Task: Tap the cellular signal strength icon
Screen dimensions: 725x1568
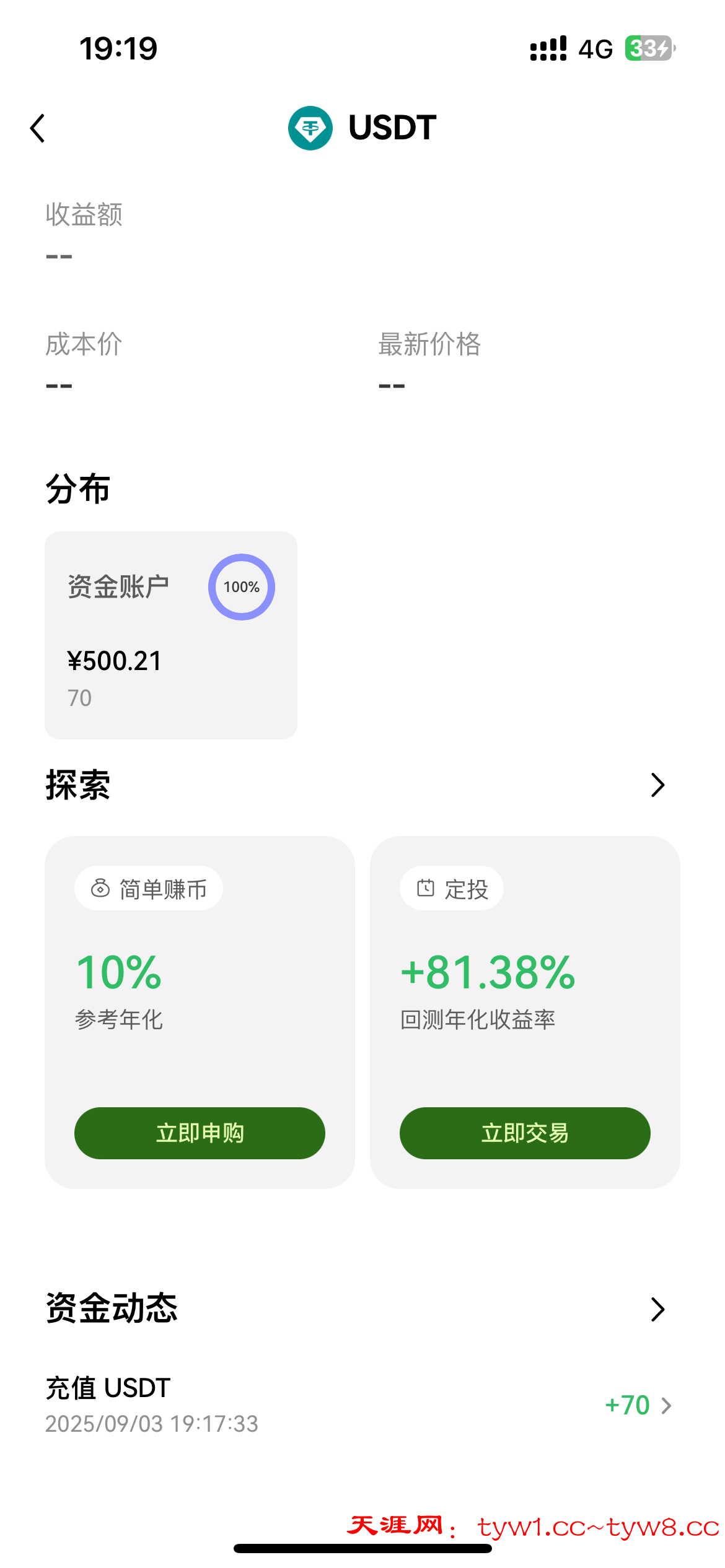Action: click(548, 48)
